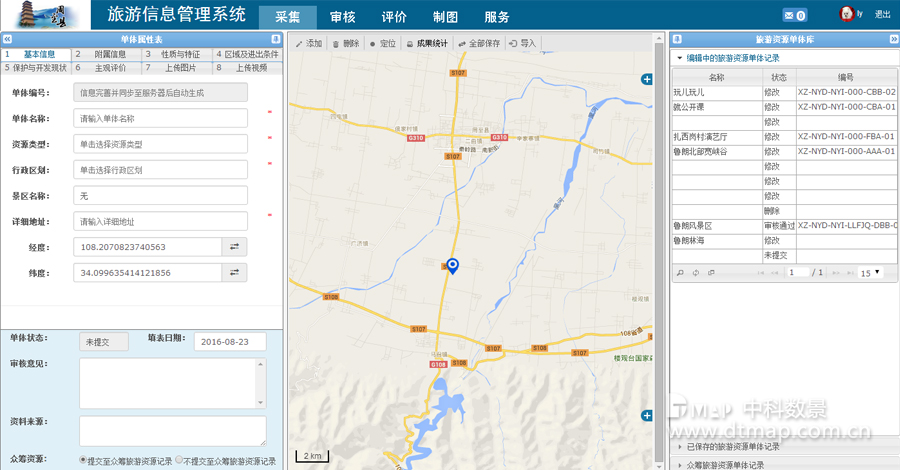This screenshot has width=900, height=470.
Task: Expand the 已保存的旅游资源单体记录 section
Action: click(680, 446)
